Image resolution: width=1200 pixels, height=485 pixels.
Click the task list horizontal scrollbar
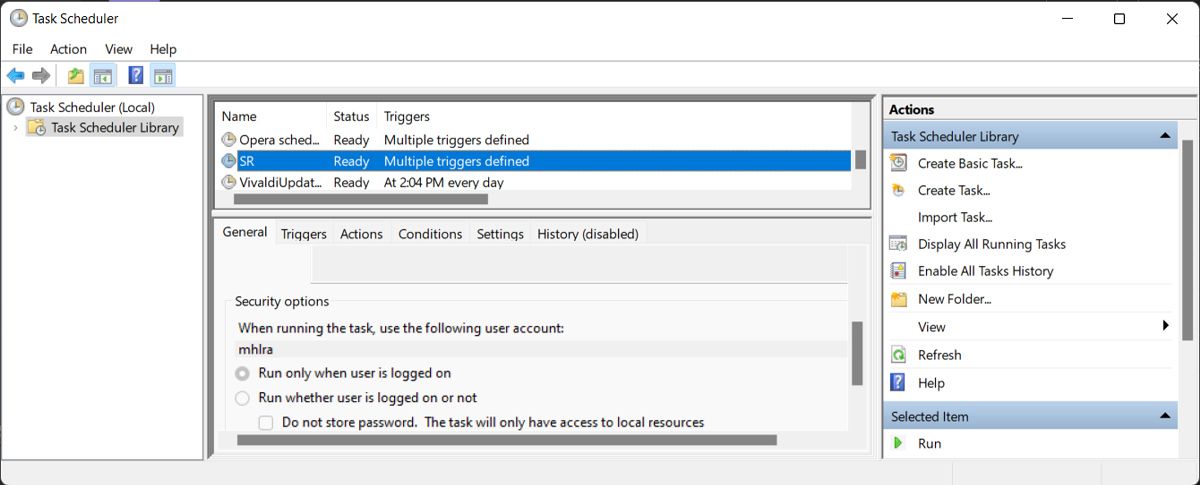360,199
